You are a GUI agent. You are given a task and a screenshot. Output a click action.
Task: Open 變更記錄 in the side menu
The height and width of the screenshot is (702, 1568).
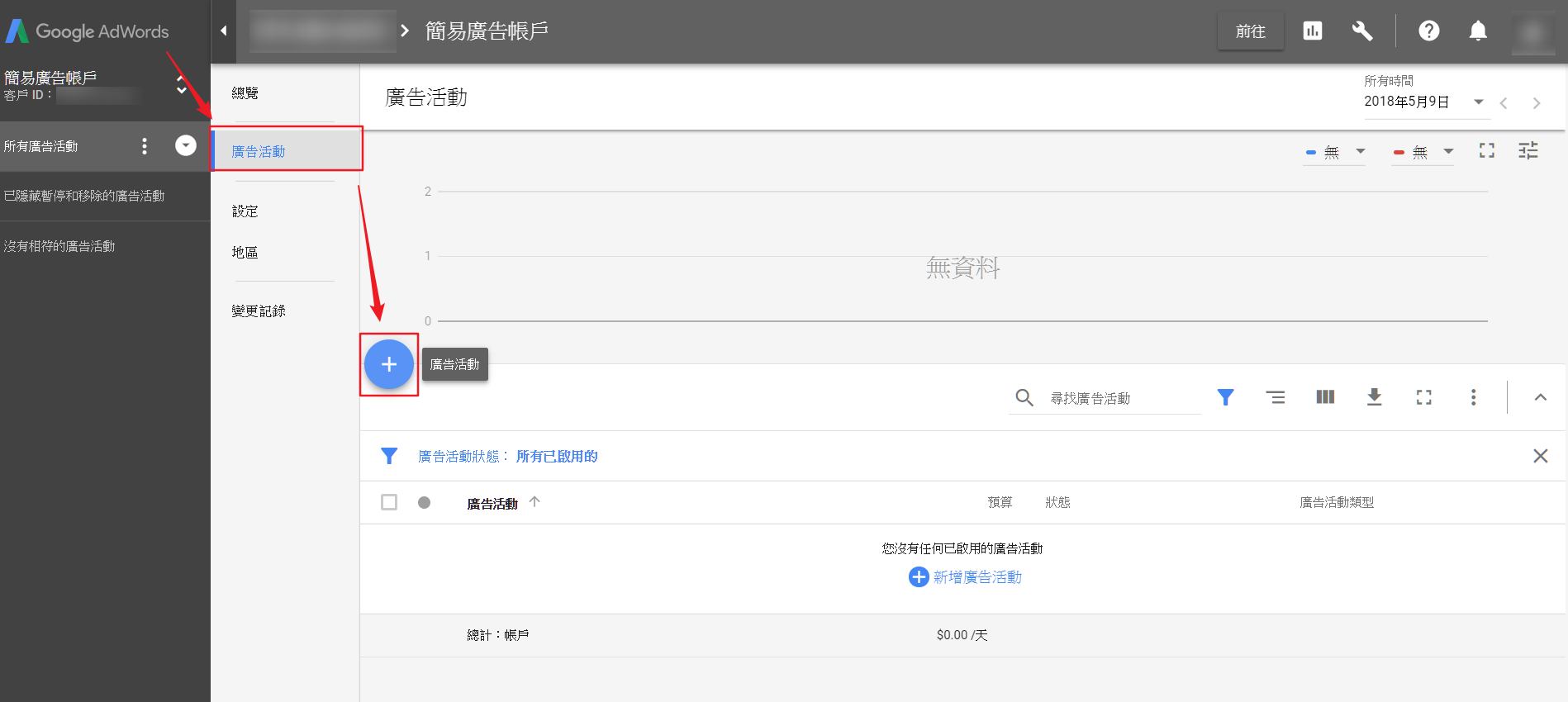pos(259,311)
